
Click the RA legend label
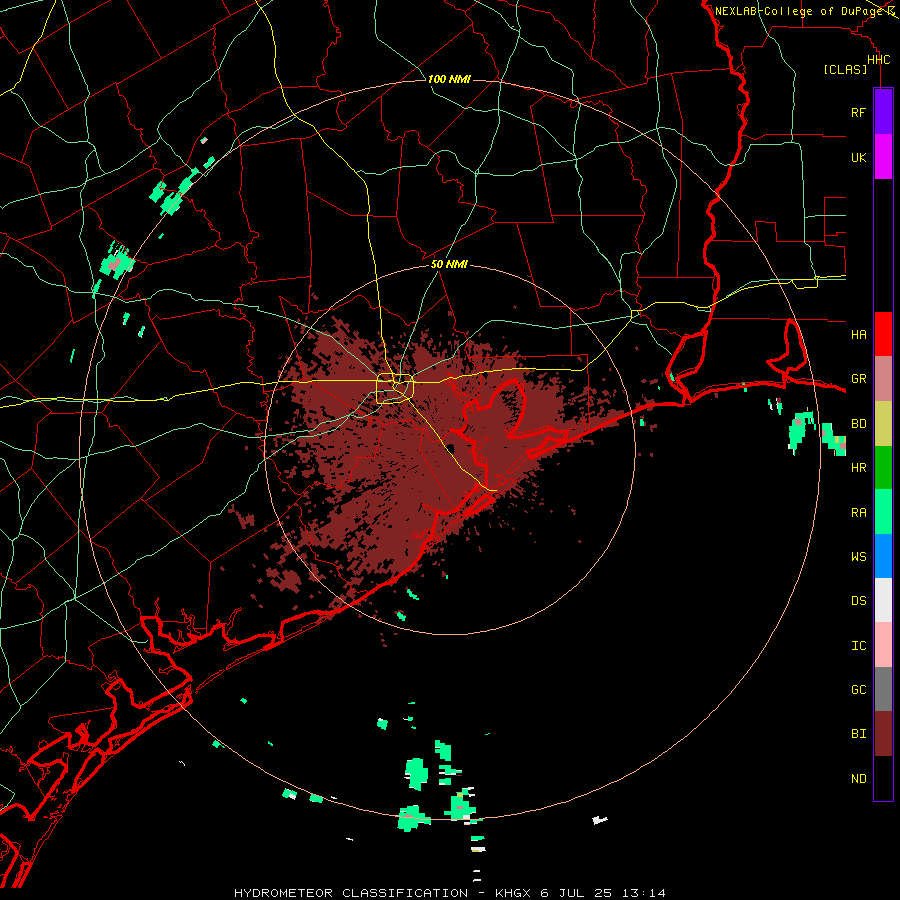coord(858,513)
